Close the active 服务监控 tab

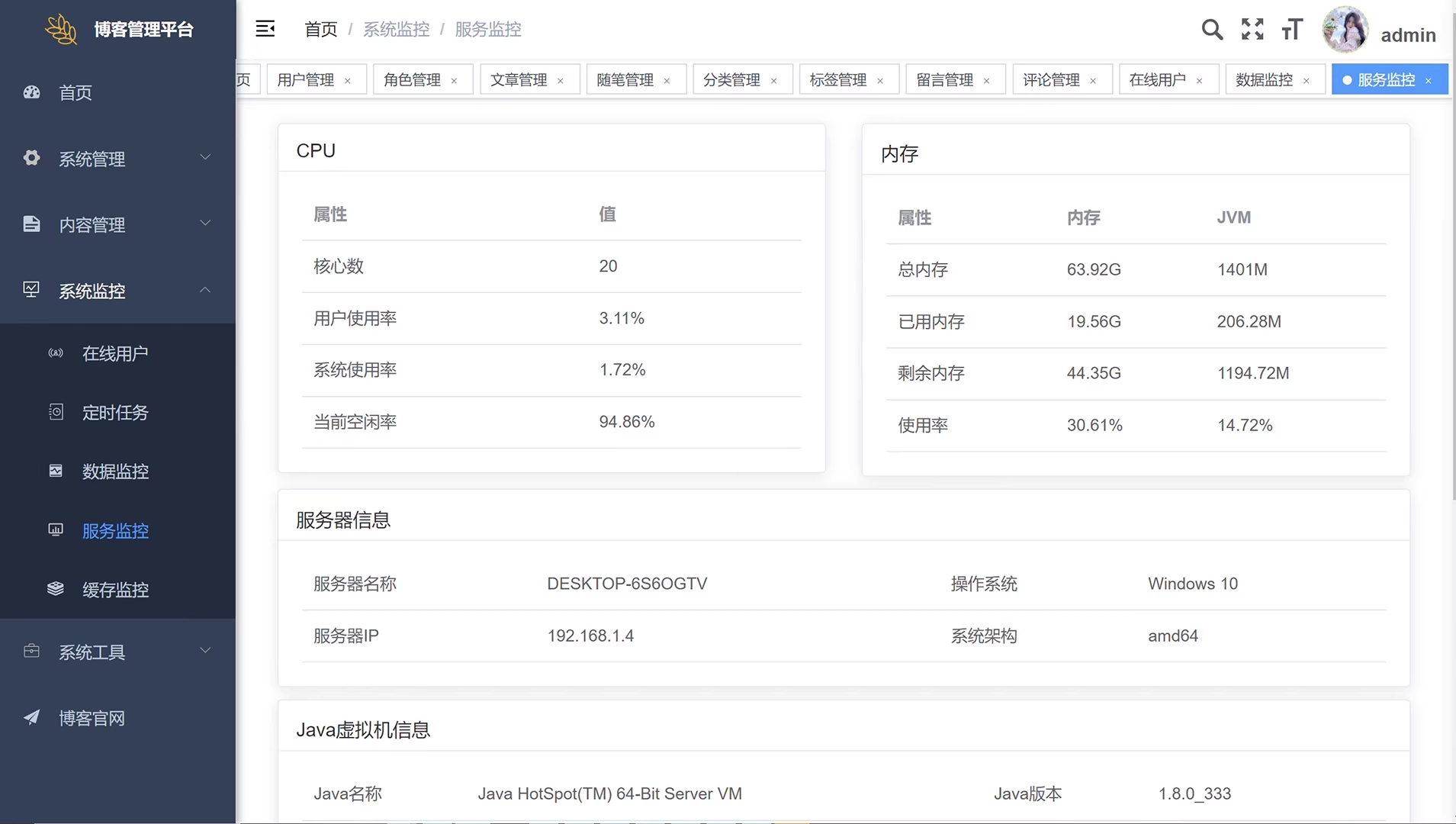click(x=1429, y=81)
